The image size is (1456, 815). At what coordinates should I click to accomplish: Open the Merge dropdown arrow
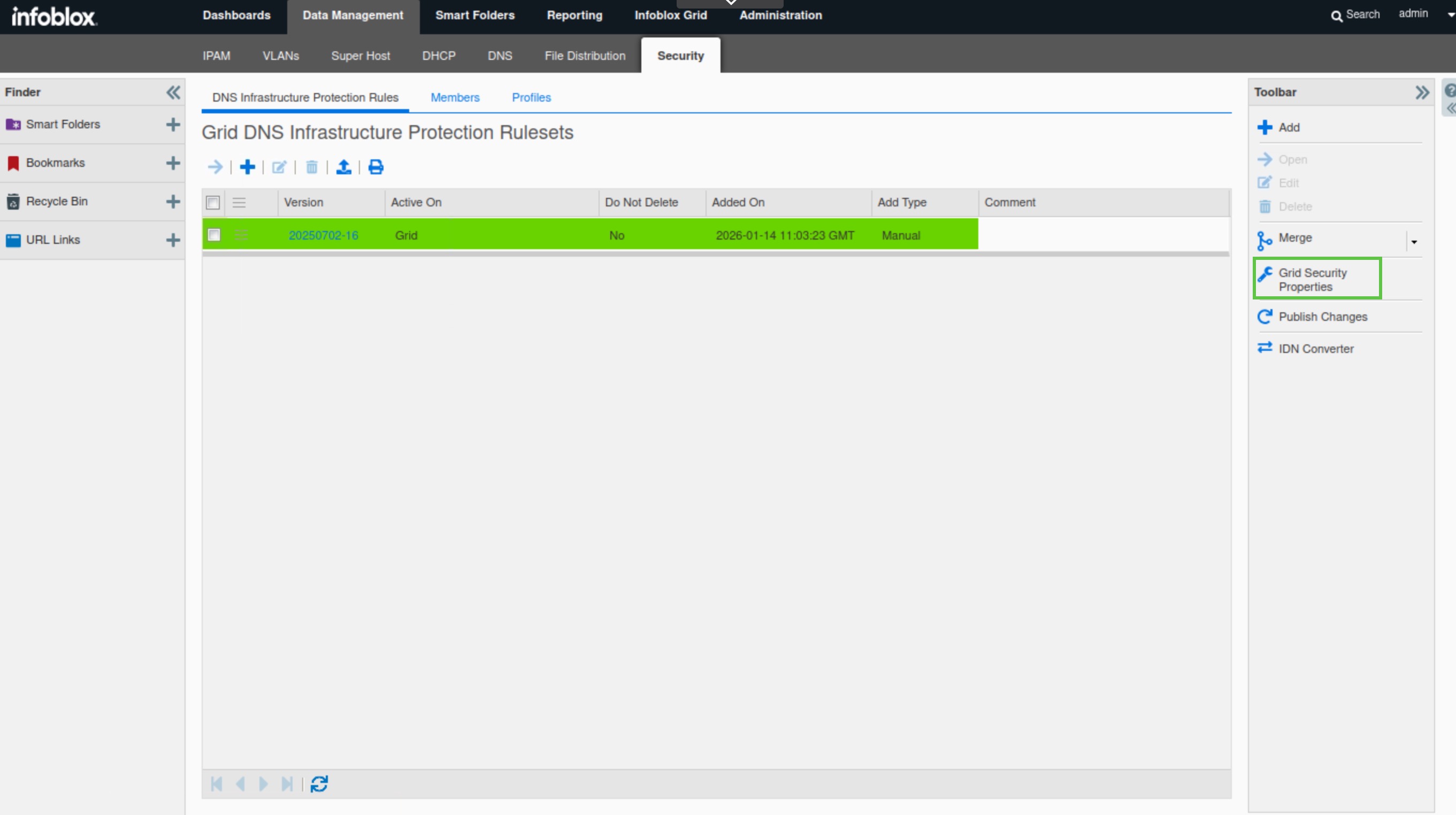point(1414,242)
